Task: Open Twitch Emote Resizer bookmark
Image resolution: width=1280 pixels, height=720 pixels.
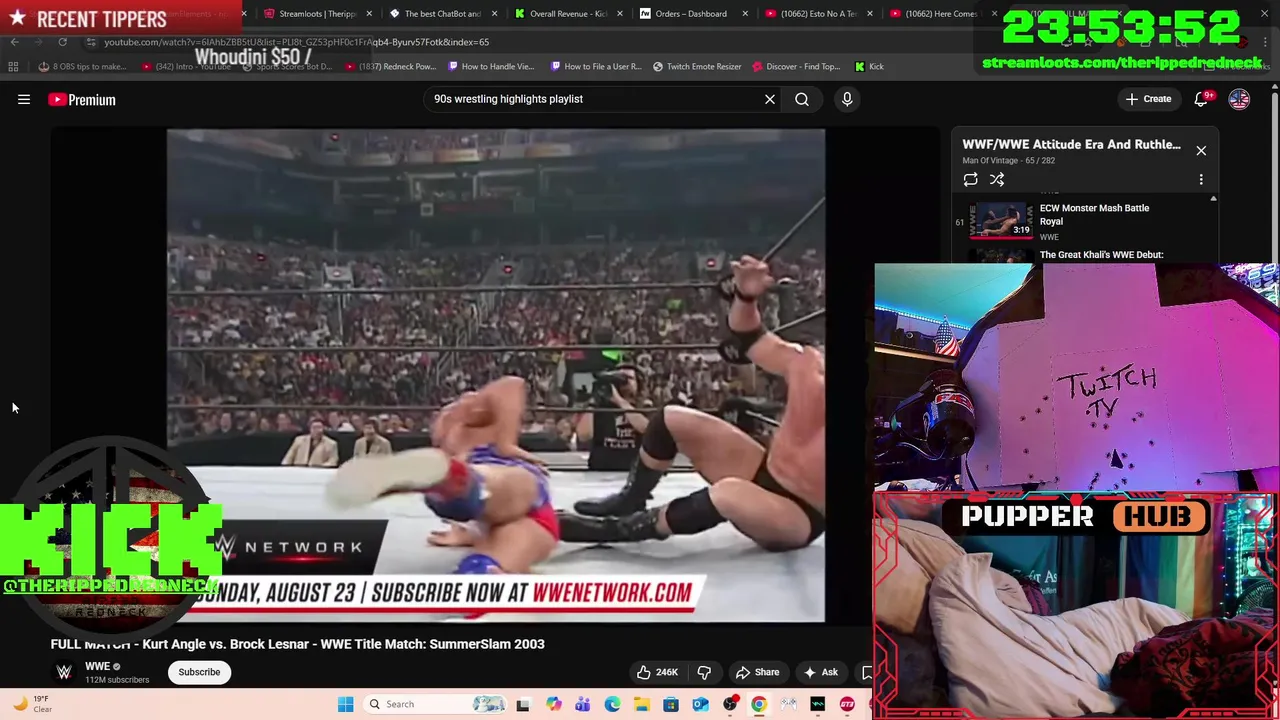Action: click(697, 67)
